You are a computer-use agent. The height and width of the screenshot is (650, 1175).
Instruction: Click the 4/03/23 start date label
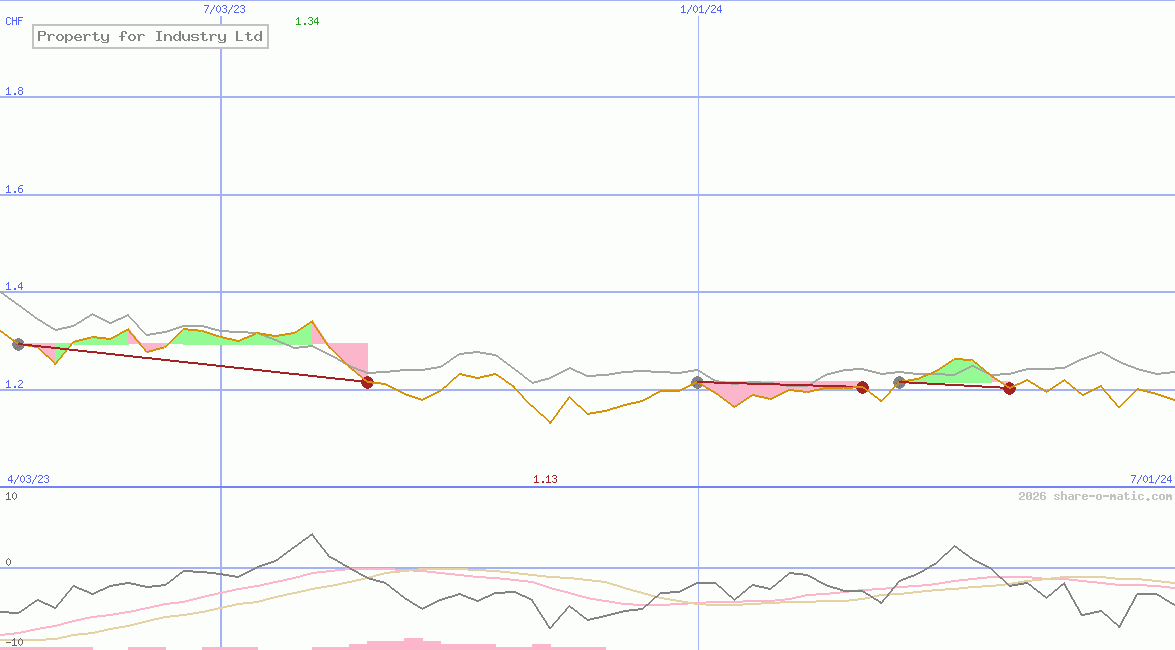[x=28, y=479]
